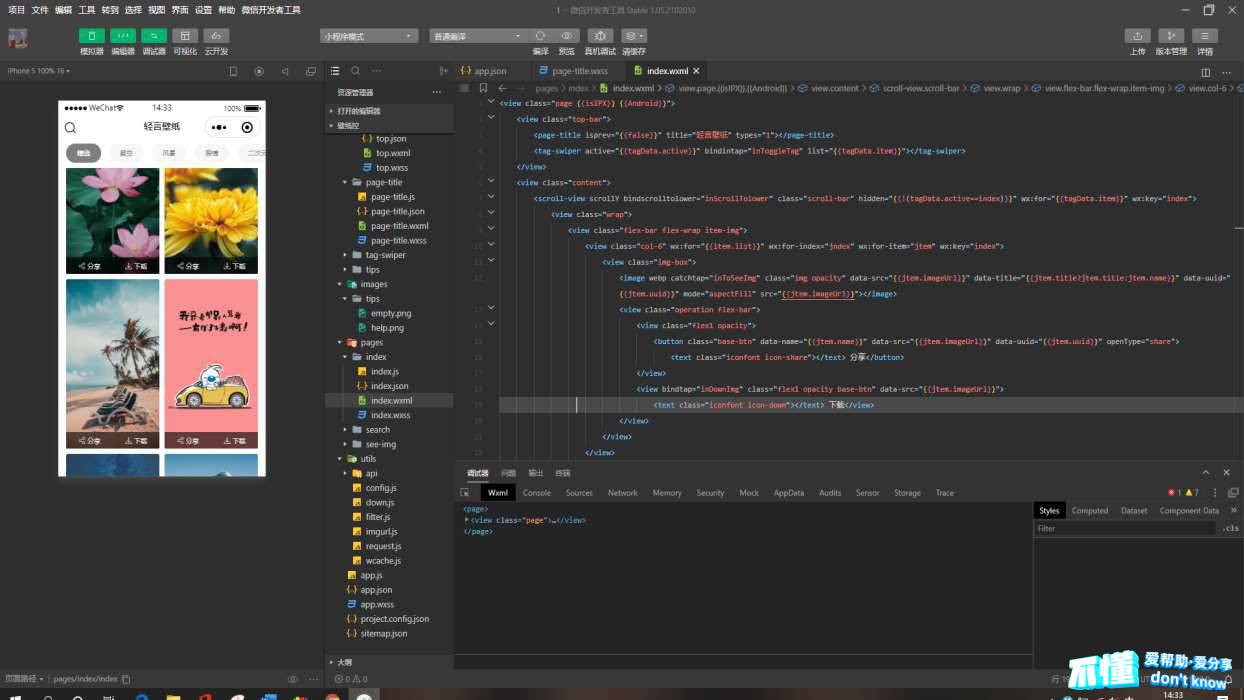Open the 普通编译 compile mode dropdown
Screen dimensions: 1244x700
pos(477,36)
